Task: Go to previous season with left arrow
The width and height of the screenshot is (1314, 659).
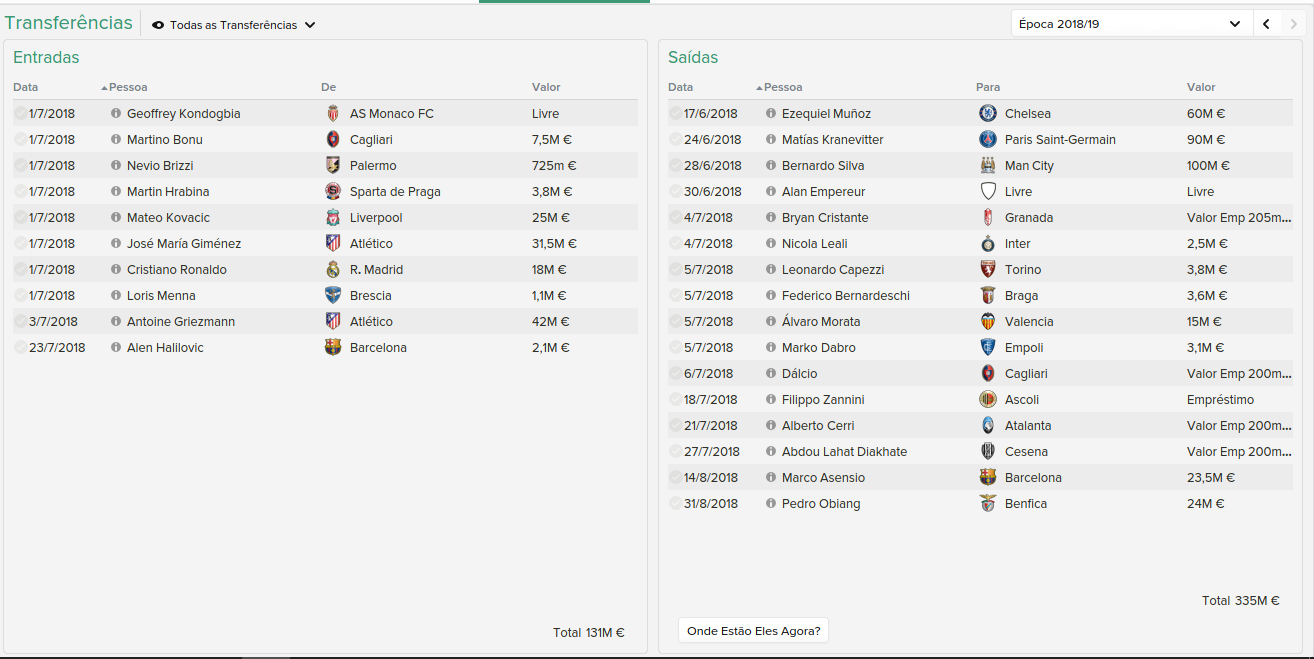Action: pyautogui.click(x=1266, y=24)
